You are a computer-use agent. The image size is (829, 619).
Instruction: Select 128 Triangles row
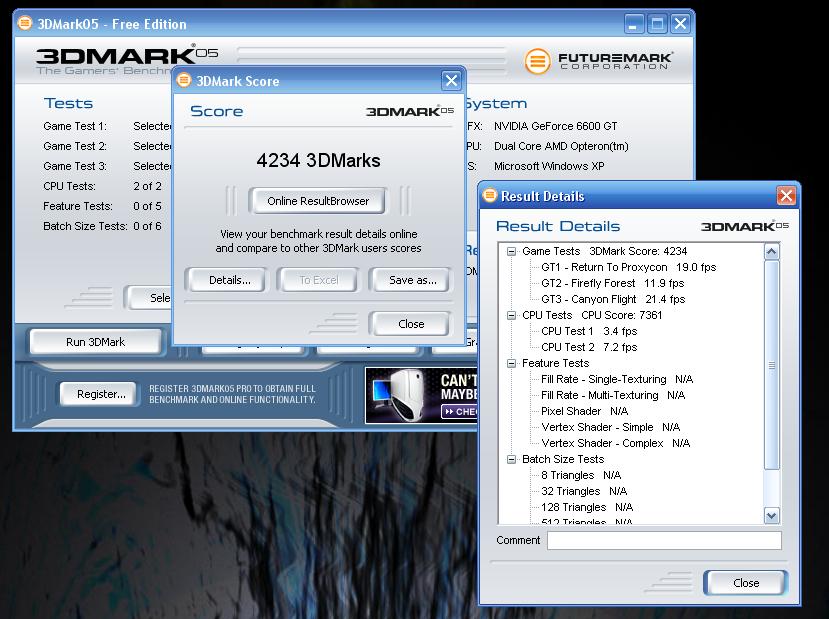(x=587, y=507)
